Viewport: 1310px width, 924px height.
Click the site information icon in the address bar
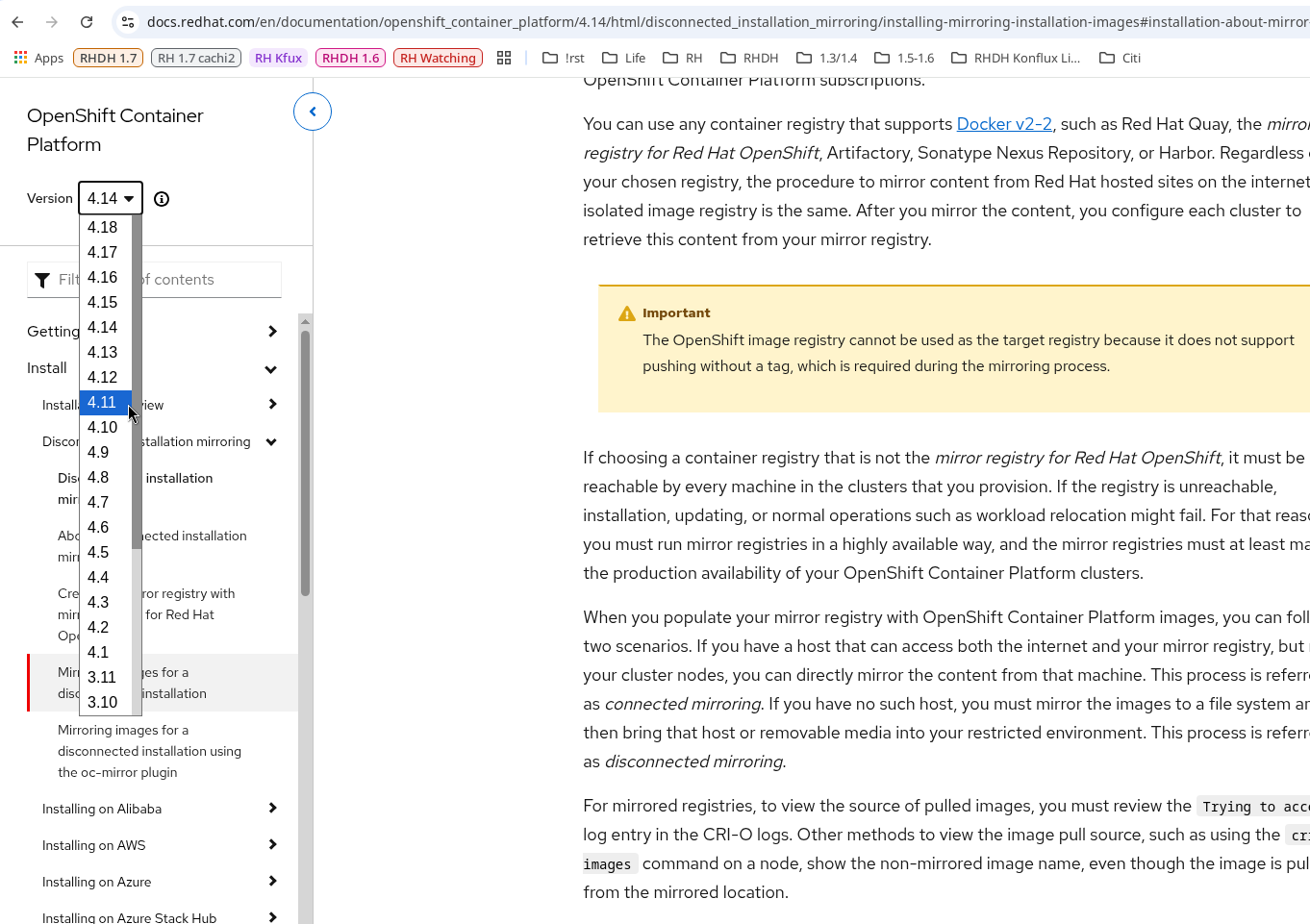(127, 22)
